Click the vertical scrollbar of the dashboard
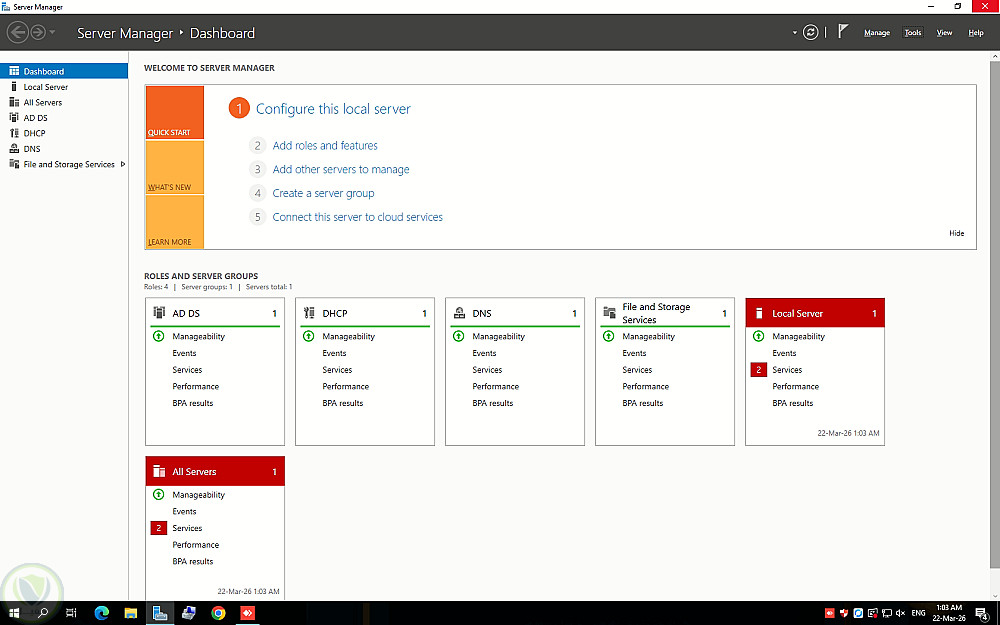This screenshot has height=625, width=1000. tap(994, 312)
